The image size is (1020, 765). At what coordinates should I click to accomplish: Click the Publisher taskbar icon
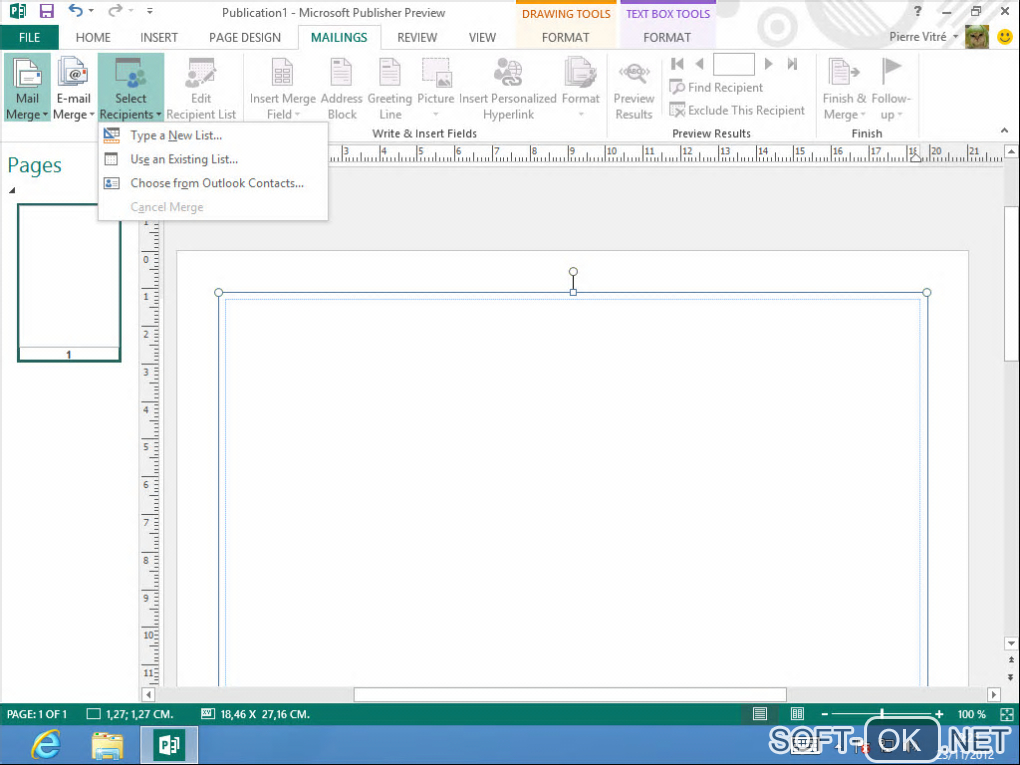click(x=169, y=745)
